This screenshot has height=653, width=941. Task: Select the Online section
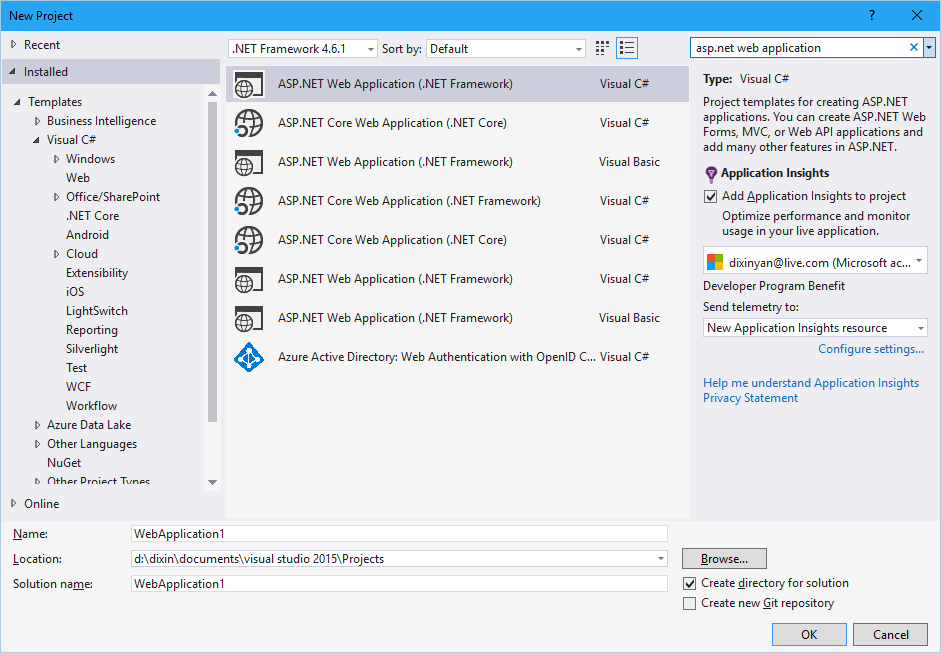[41, 504]
